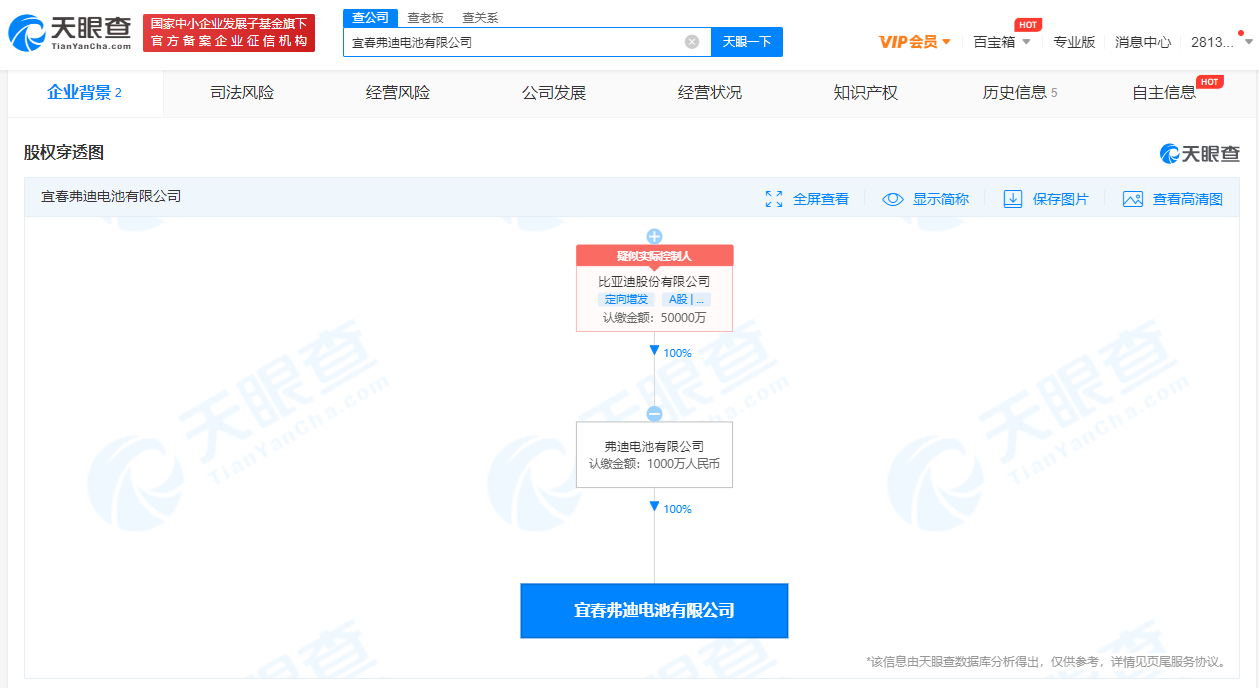This screenshot has width=1259, height=688.
Task: Click the 定向增发 tag on 比亚迪
Action: 626,299
